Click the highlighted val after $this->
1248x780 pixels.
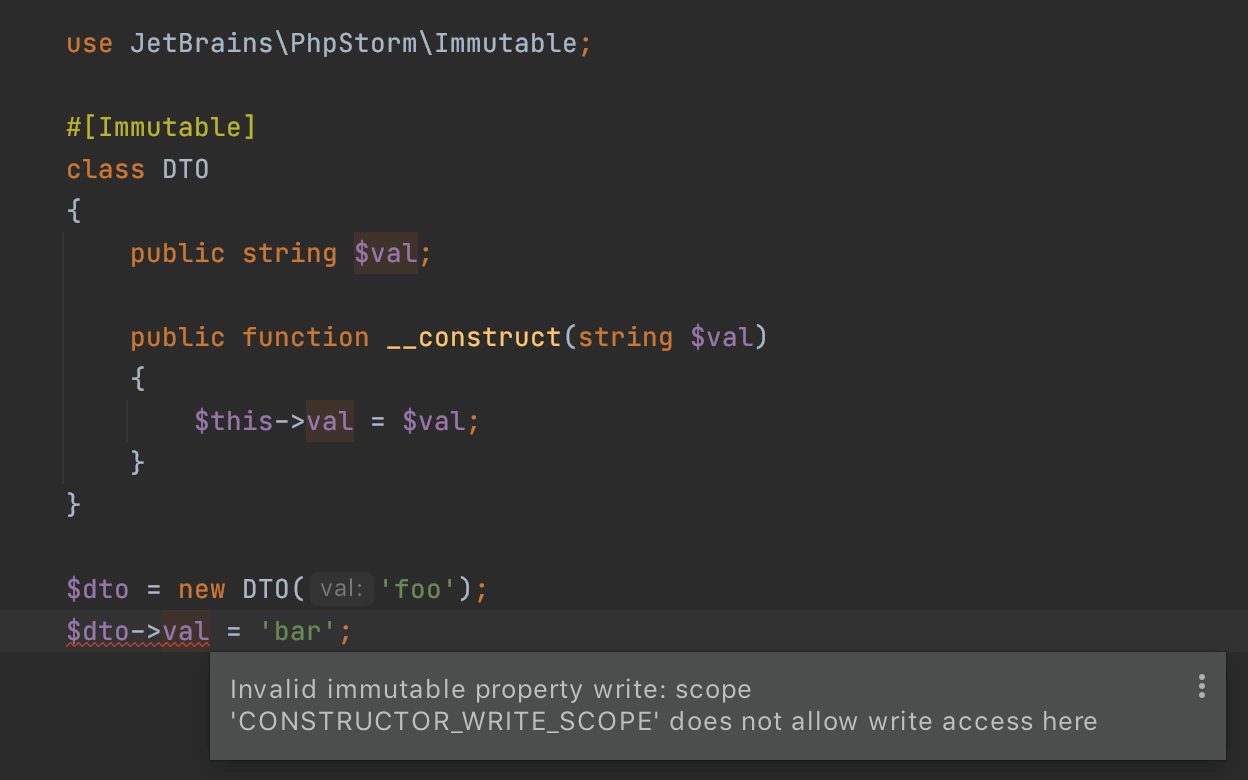pyautogui.click(x=329, y=421)
